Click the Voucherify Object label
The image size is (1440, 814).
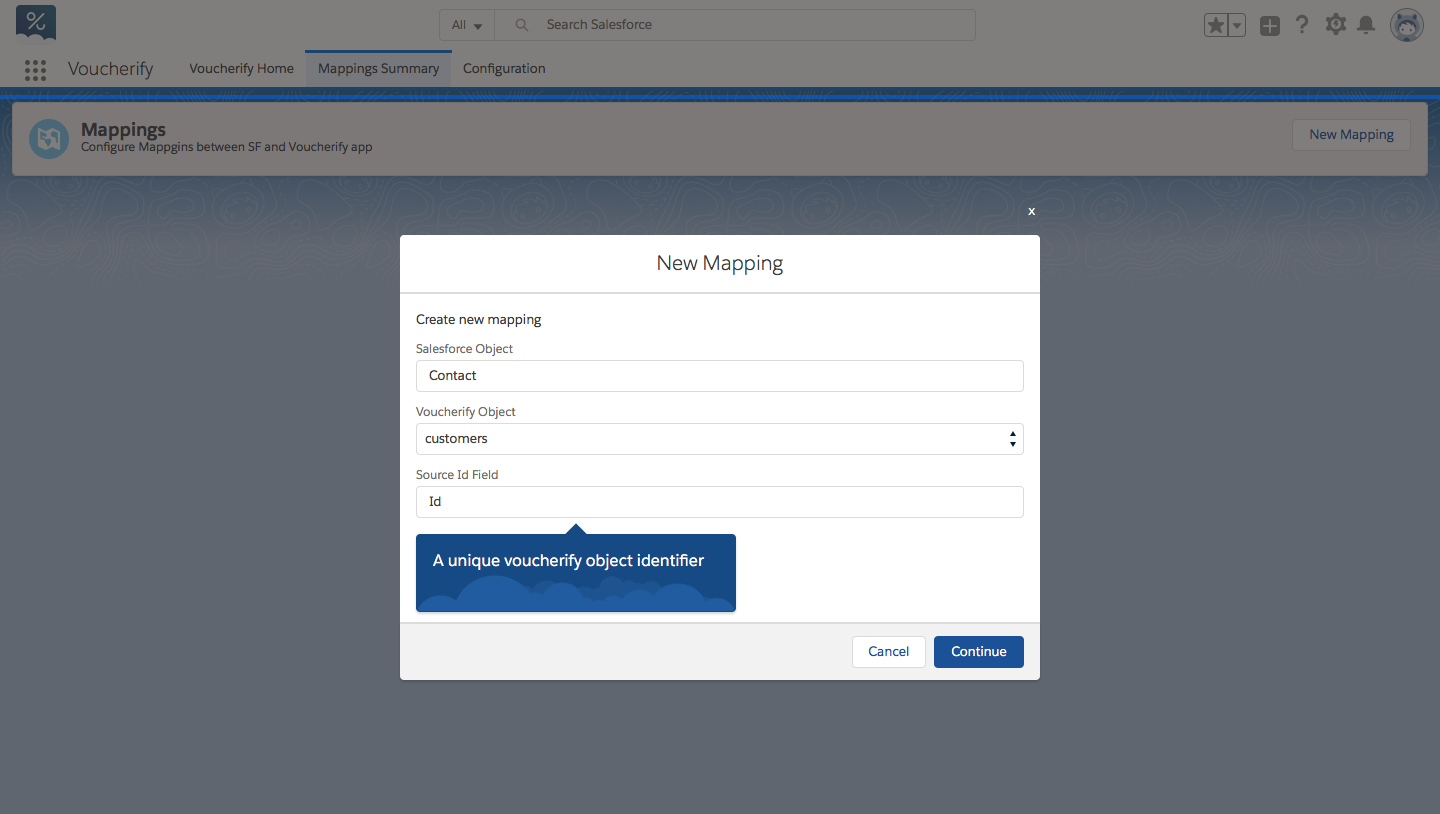pyautogui.click(x=466, y=412)
